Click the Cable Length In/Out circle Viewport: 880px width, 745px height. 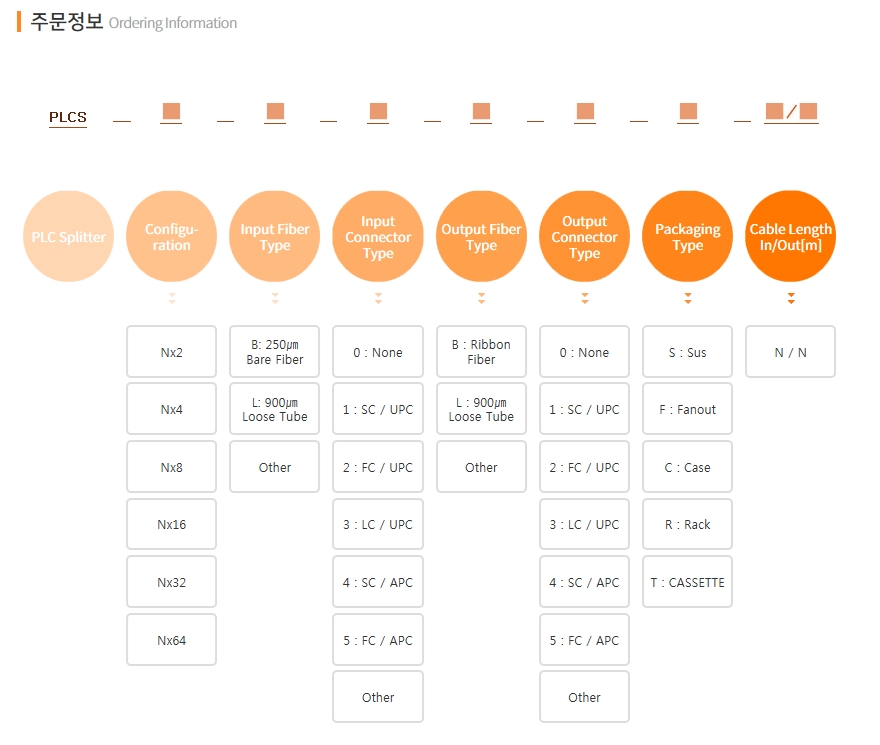point(791,237)
